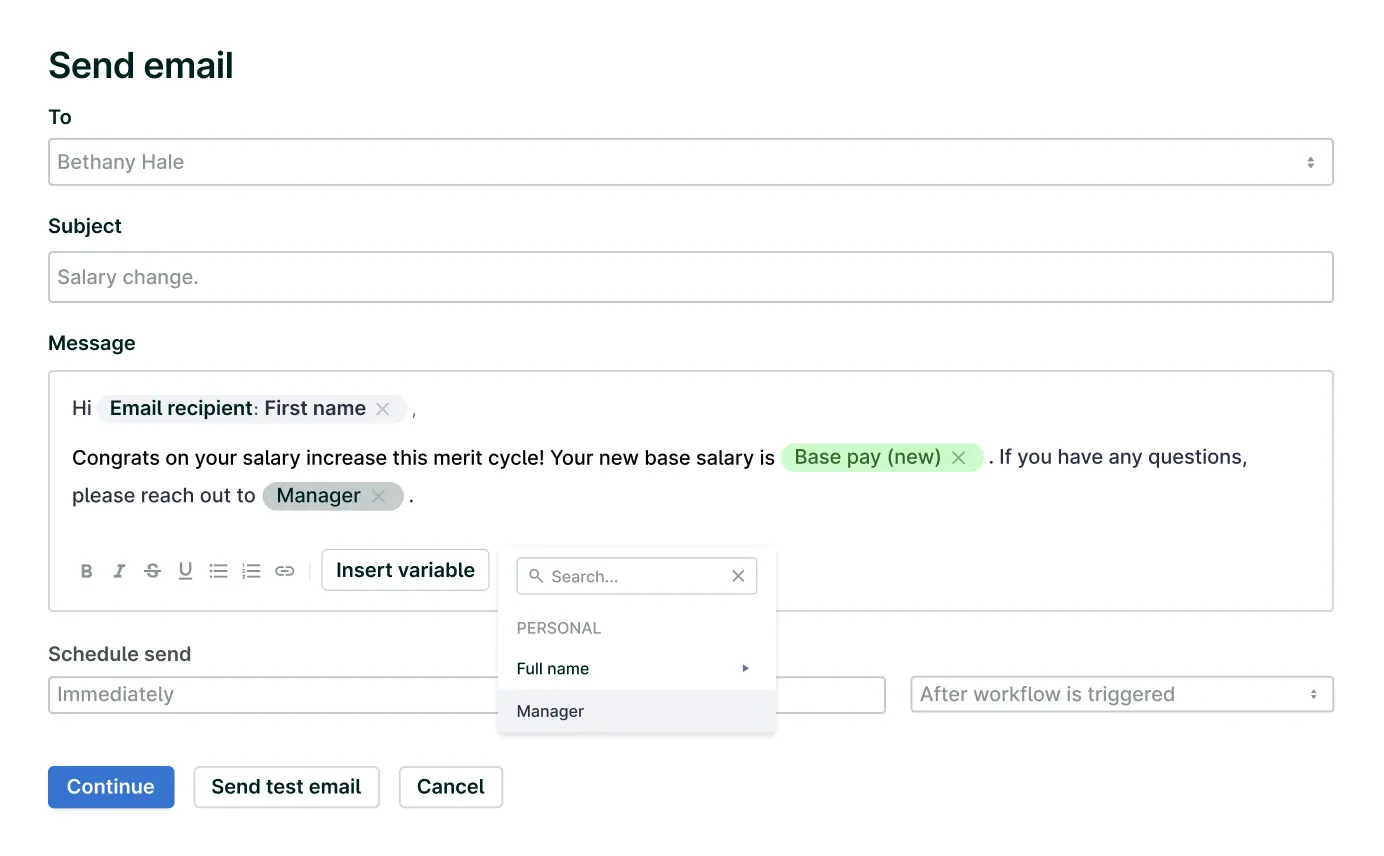Open the To recipient dropdown
Image resolution: width=1384 pixels, height=856 pixels.
(x=690, y=162)
